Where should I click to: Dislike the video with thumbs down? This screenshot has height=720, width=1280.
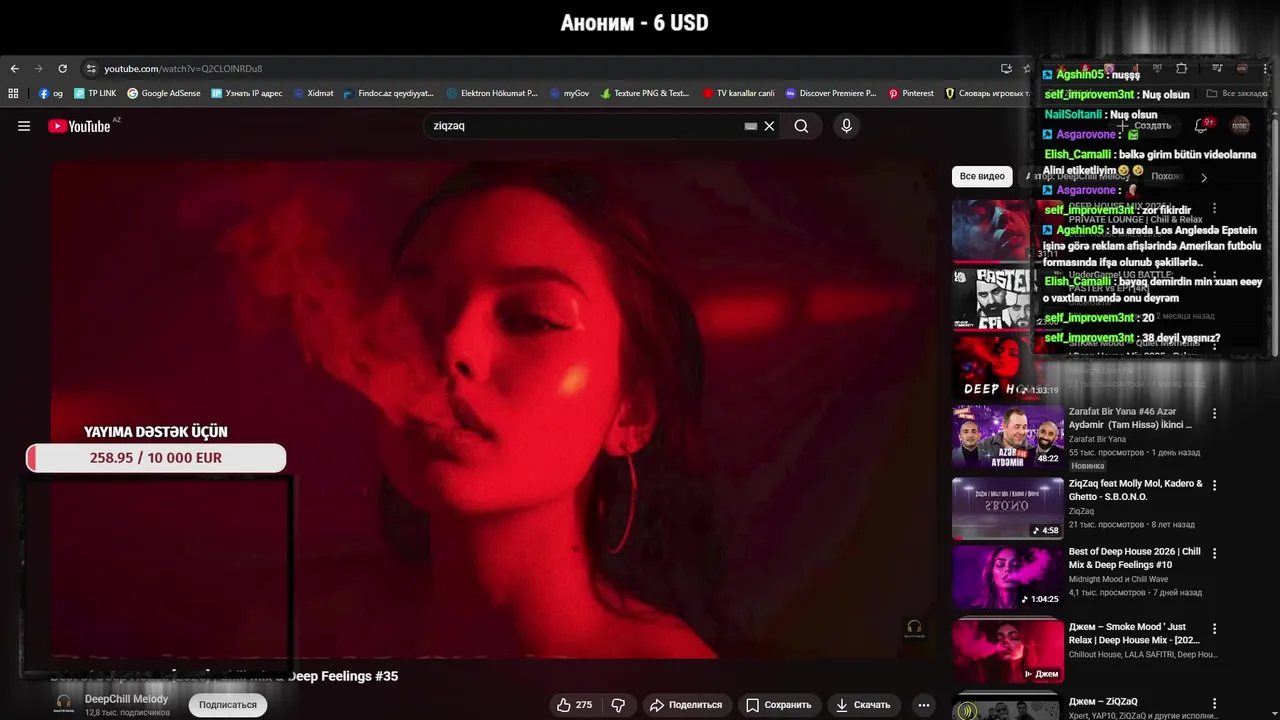618,705
